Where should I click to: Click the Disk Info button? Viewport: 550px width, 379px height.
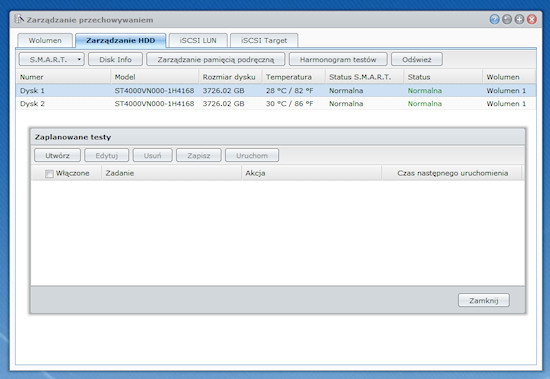tap(115, 59)
